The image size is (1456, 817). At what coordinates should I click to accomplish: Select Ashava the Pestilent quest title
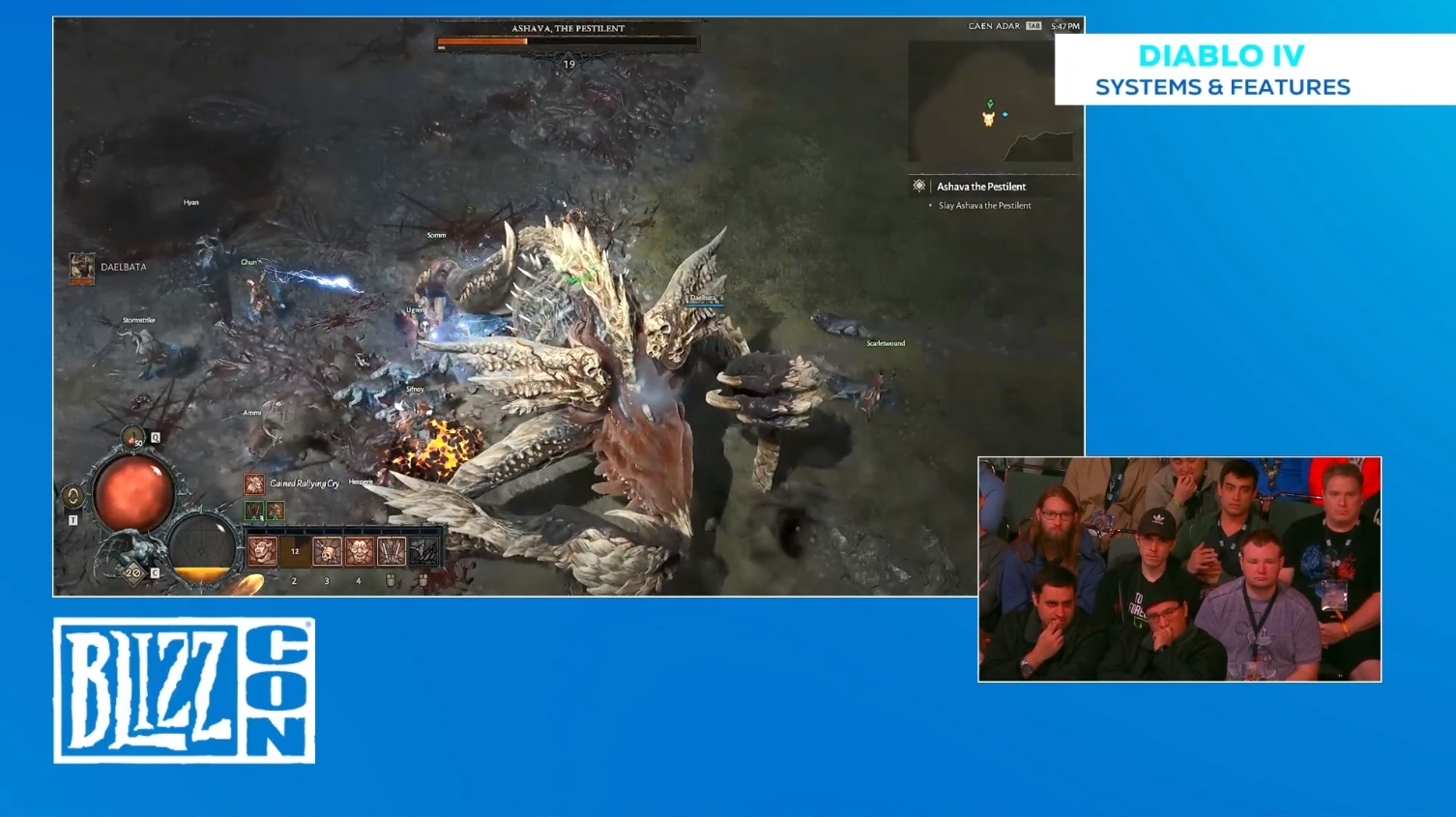(980, 187)
